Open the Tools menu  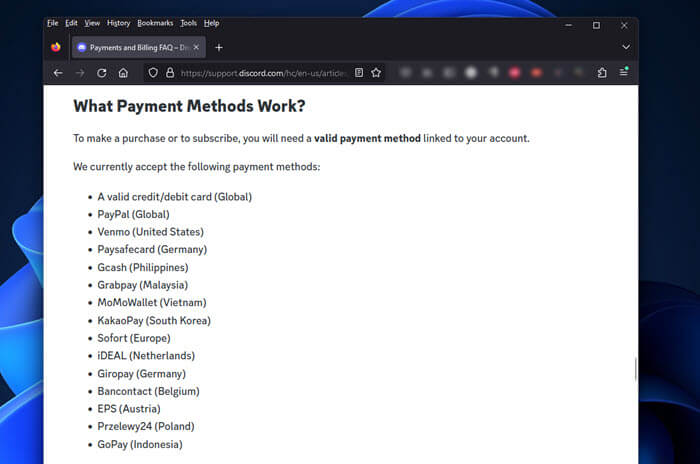[188, 23]
